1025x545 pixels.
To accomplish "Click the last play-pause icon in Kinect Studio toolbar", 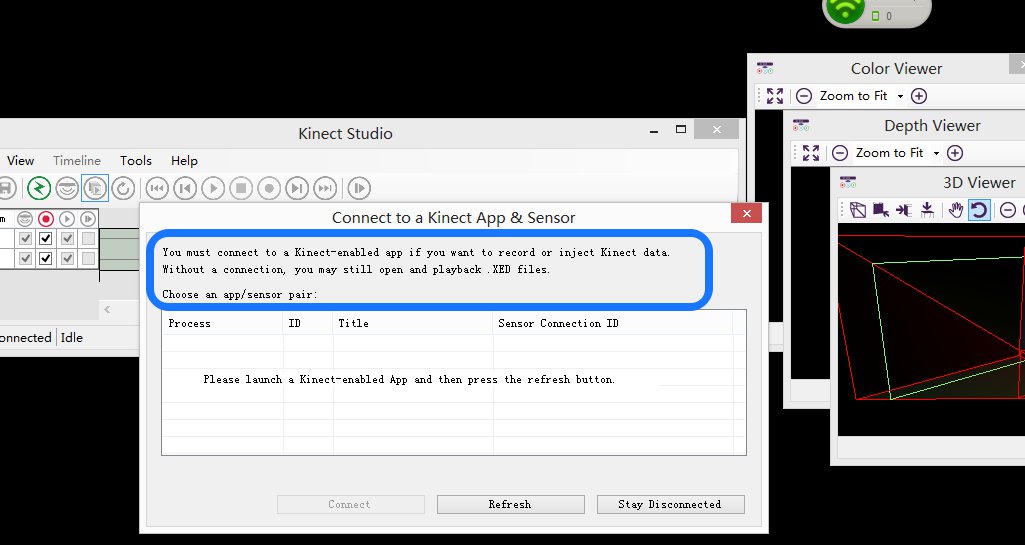I will point(359,188).
